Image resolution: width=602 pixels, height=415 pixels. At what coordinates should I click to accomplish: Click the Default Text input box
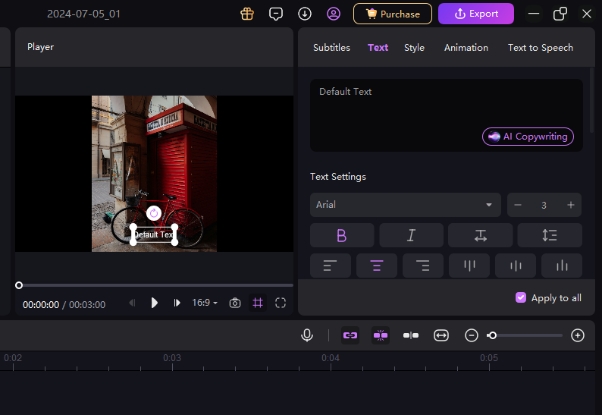click(x=446, y=115)
